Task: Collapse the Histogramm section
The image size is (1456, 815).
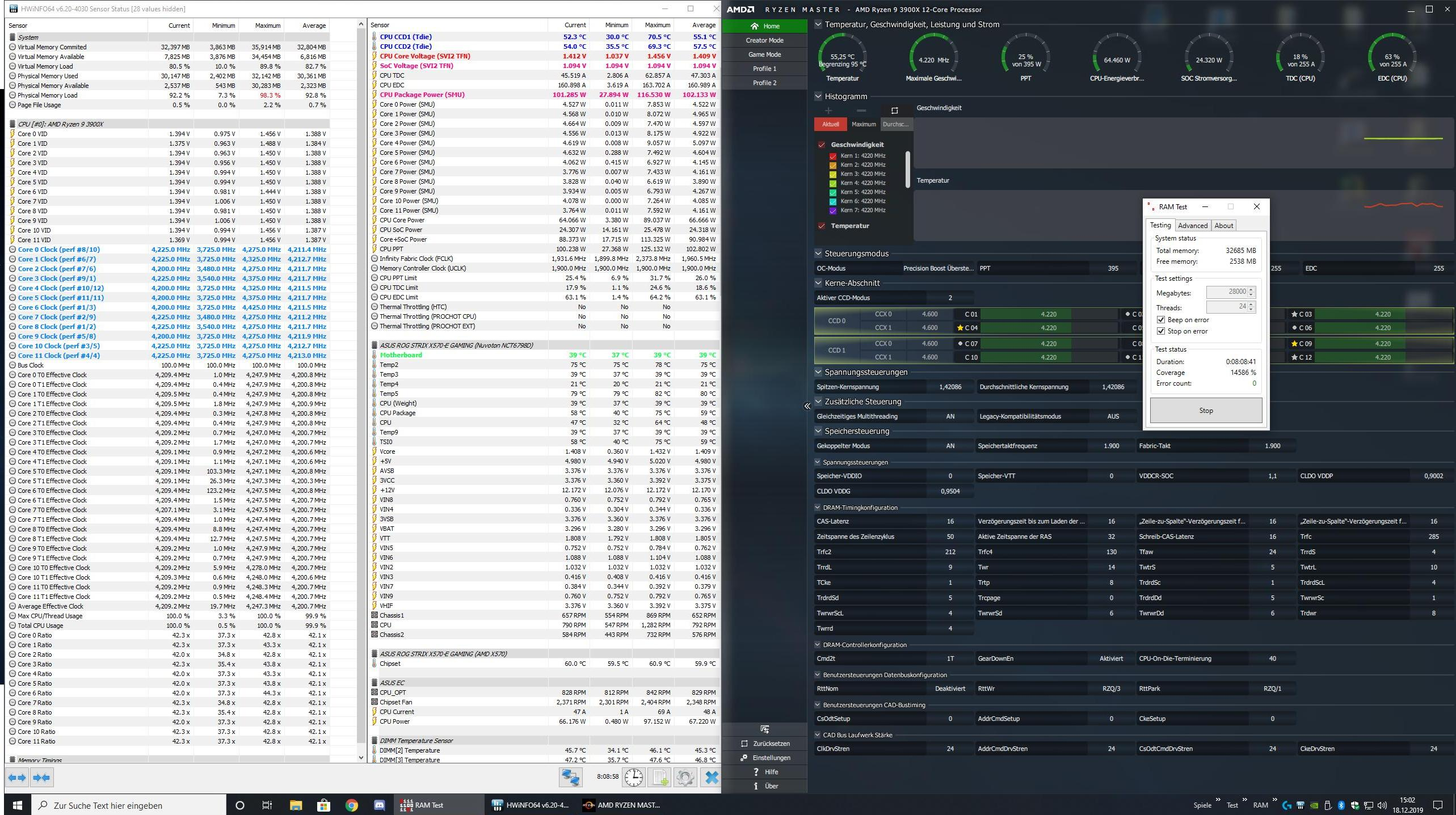Action: 818,96
